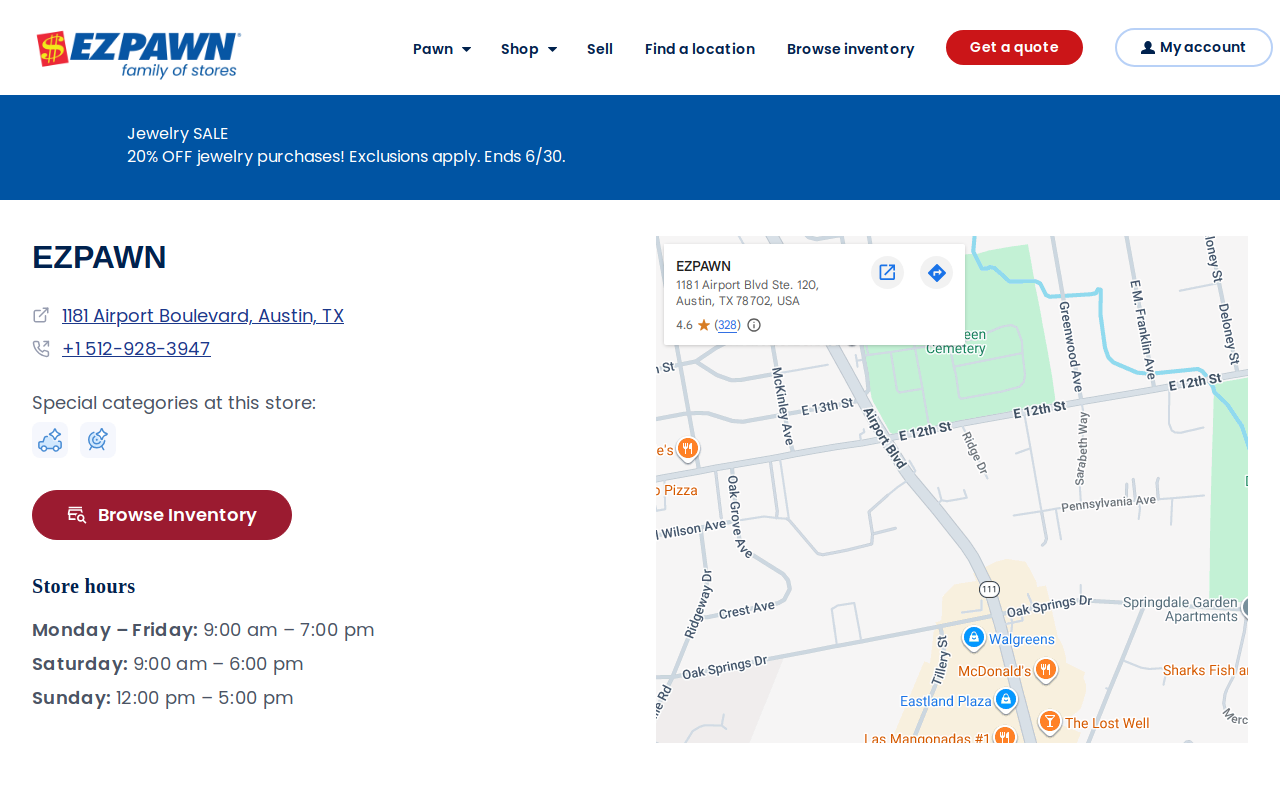Screen dimensions: 1280x800
Task: Click the phone icon beside phone number
Action: [x=41, y=349]
